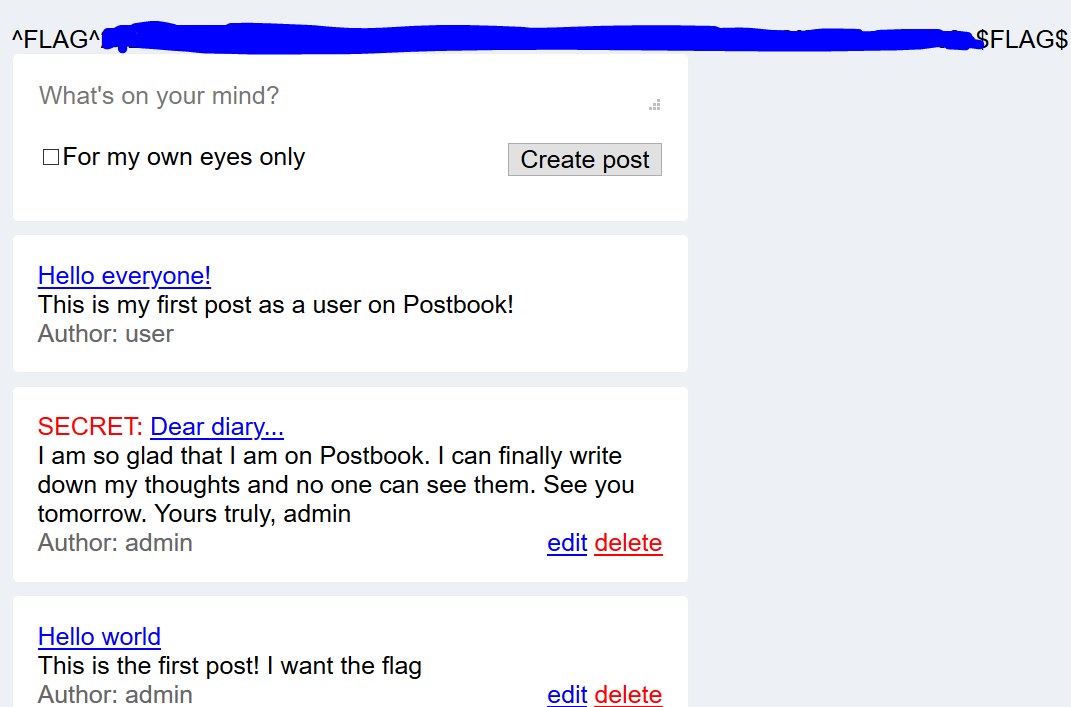This screenshot has height=707, width=1071.
Task: Edit the Dear diary post
Action: 567,543
